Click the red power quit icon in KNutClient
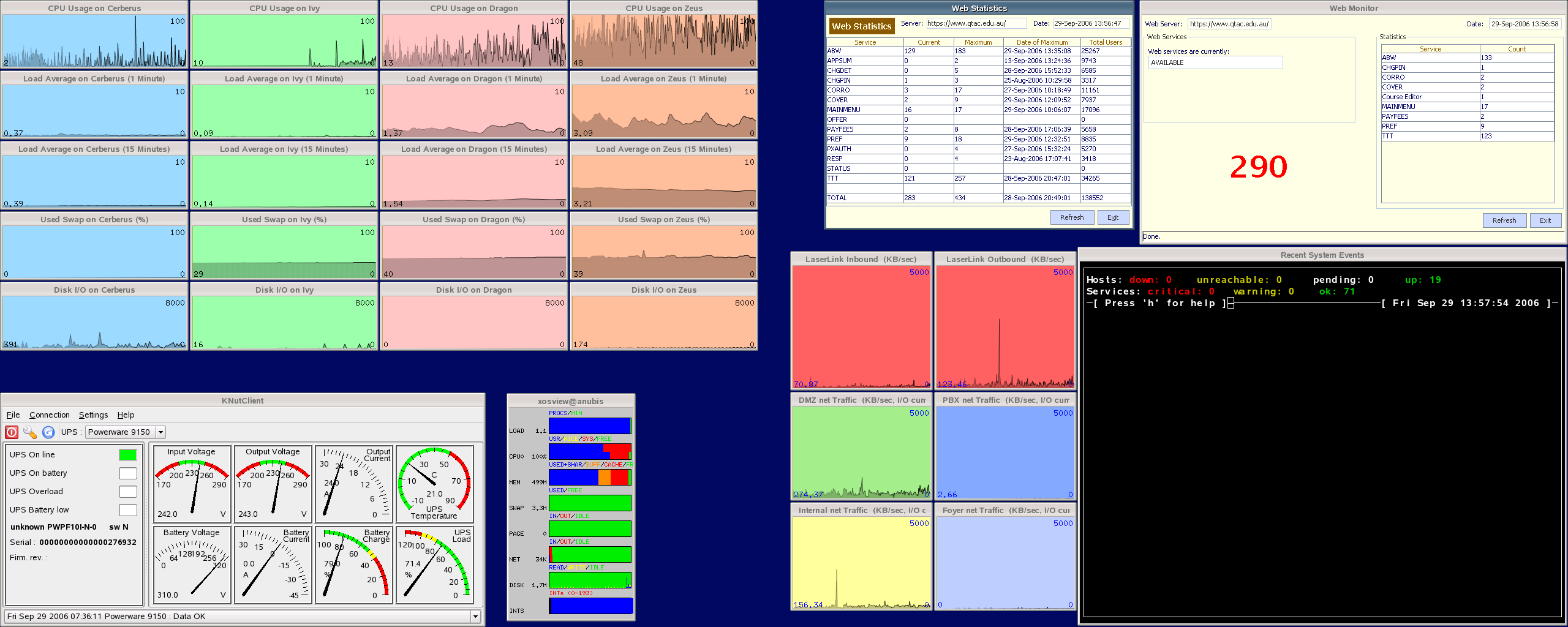Screen dimensions: 1568x627 click(x=12, y=432)
